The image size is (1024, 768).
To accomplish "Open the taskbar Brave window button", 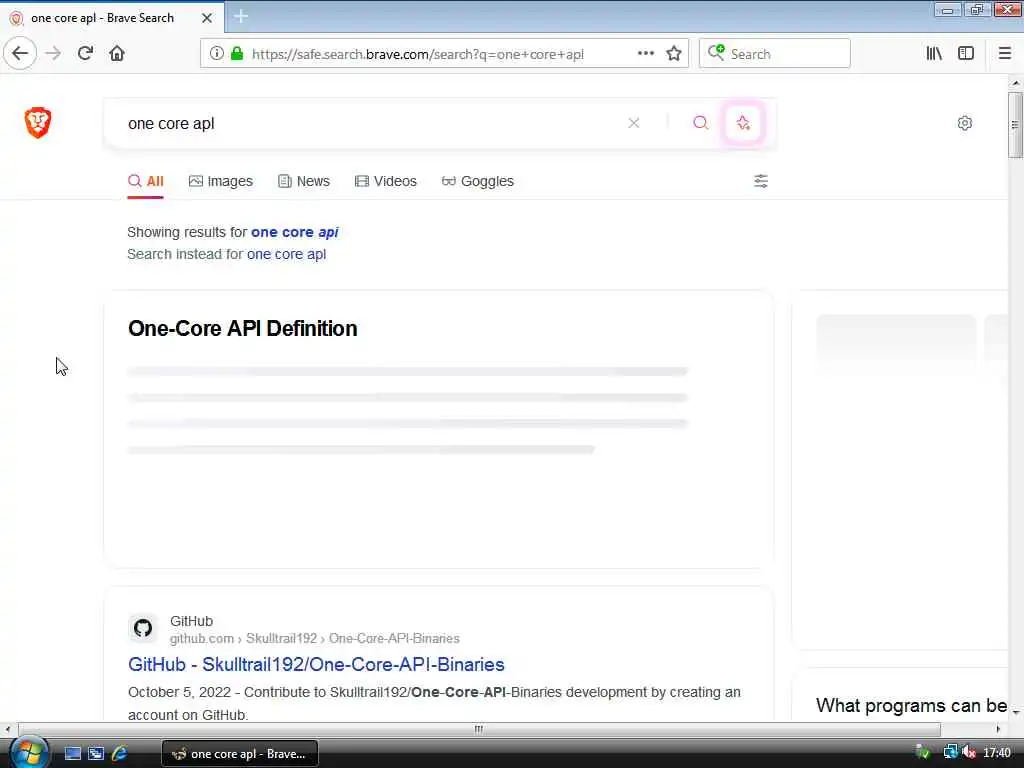I will 240,754.
